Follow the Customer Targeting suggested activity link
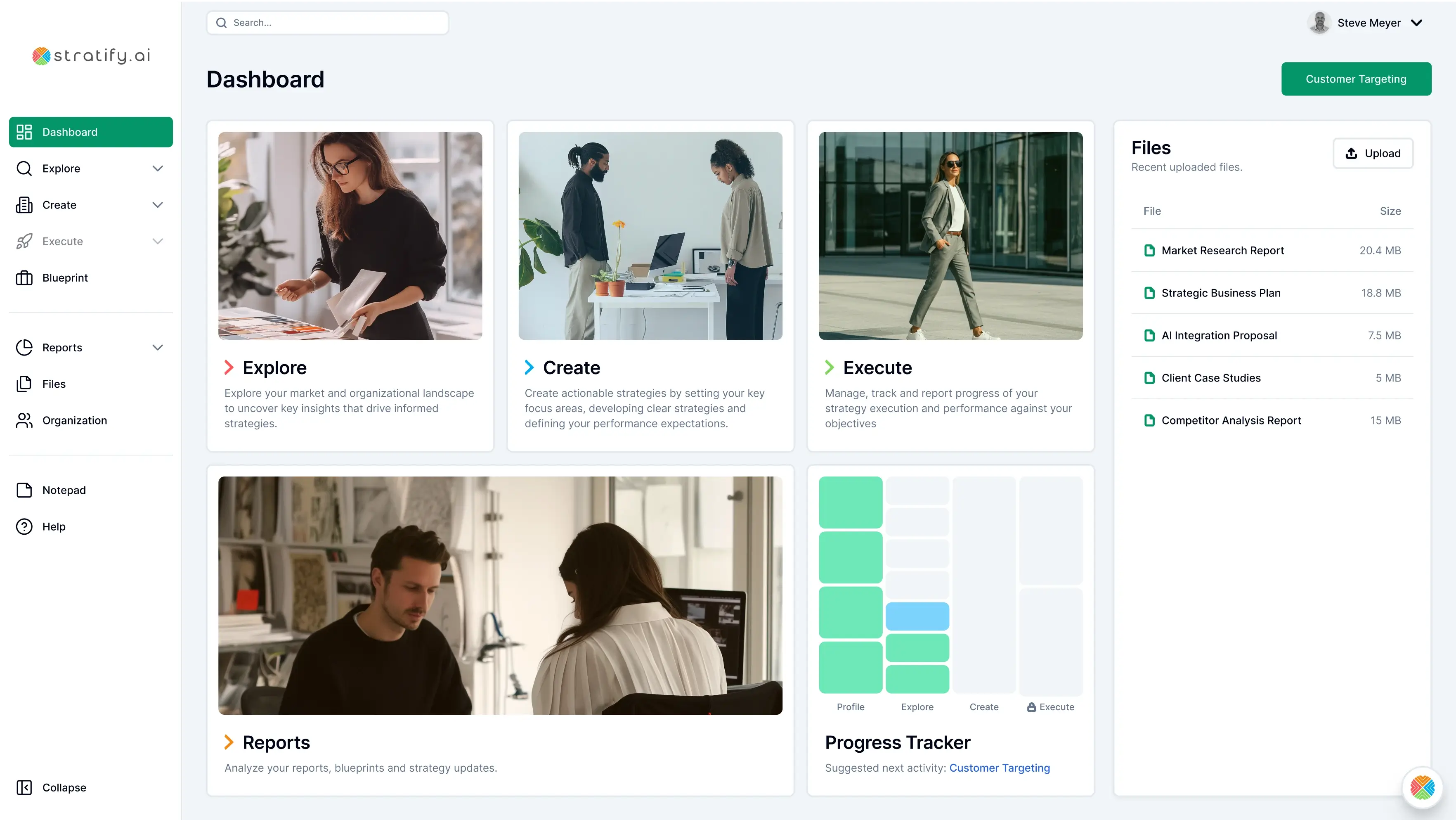1456x820 pixels. (x=999, y=768)
